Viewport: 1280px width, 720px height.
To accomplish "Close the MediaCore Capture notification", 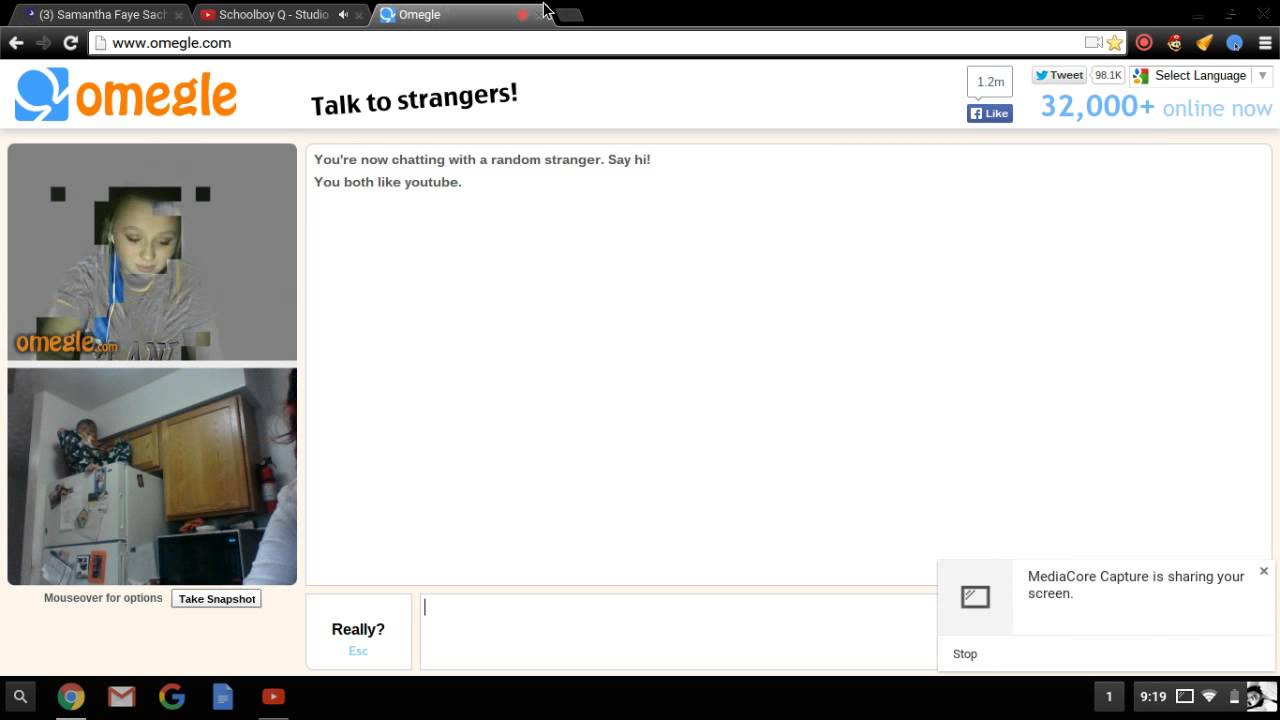I will coord(1264,571).
